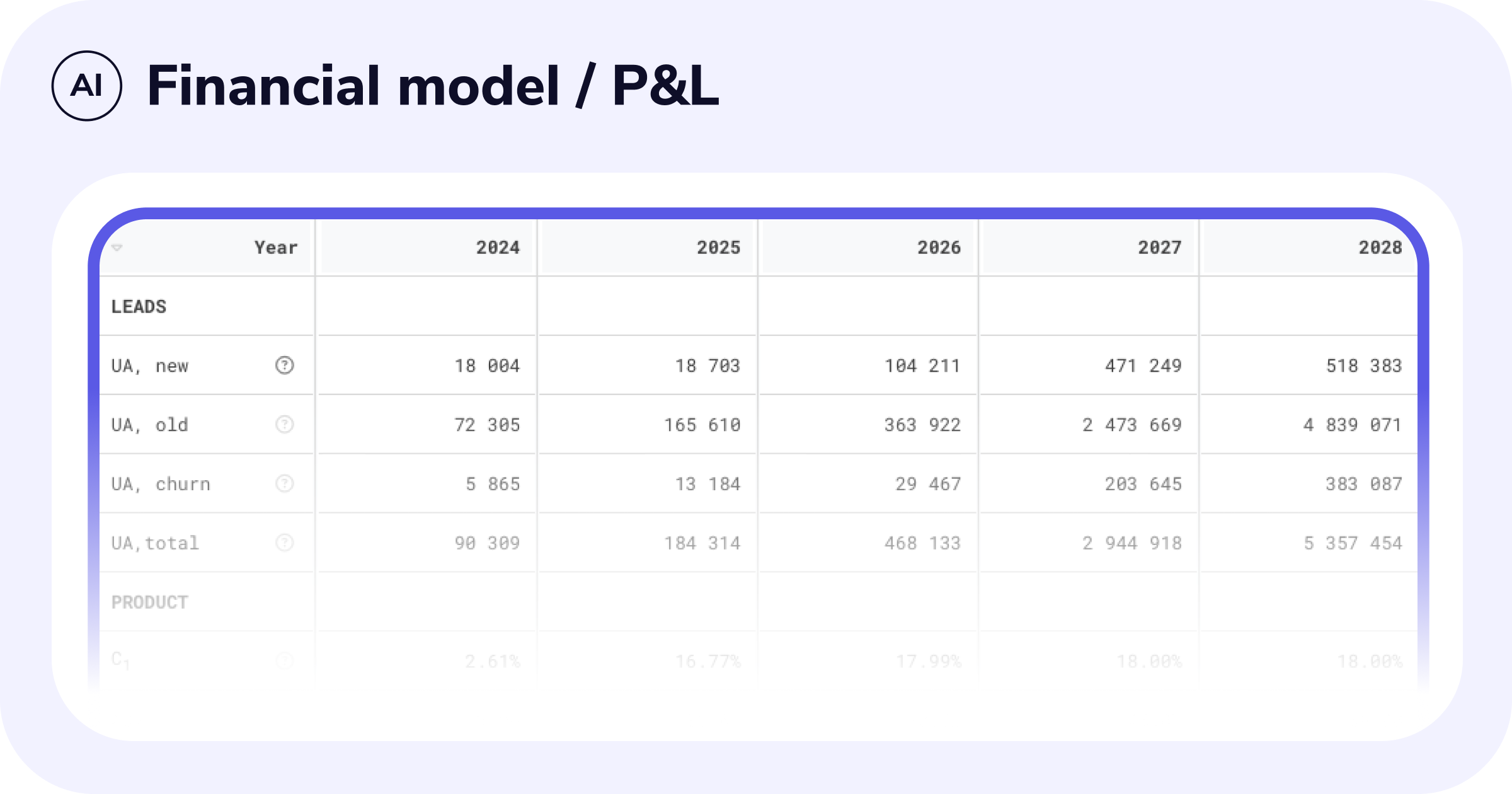Click the question mark next to UA, churn

(x=285, y=484)
